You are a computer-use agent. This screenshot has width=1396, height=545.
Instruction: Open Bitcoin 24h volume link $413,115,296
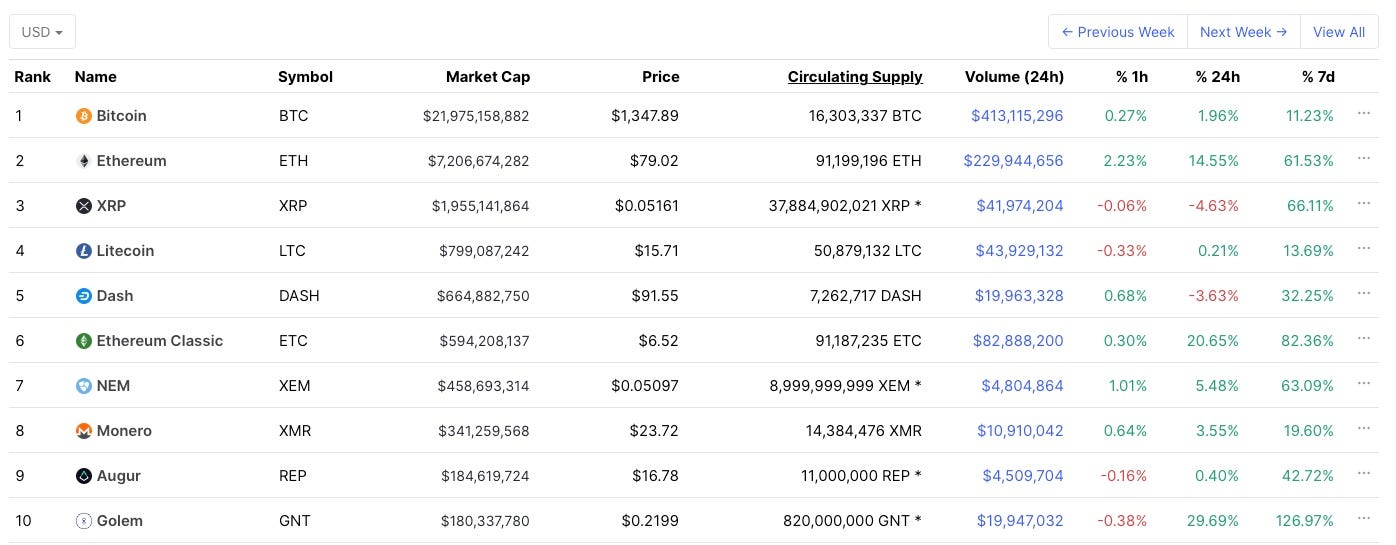[1017, 116]
